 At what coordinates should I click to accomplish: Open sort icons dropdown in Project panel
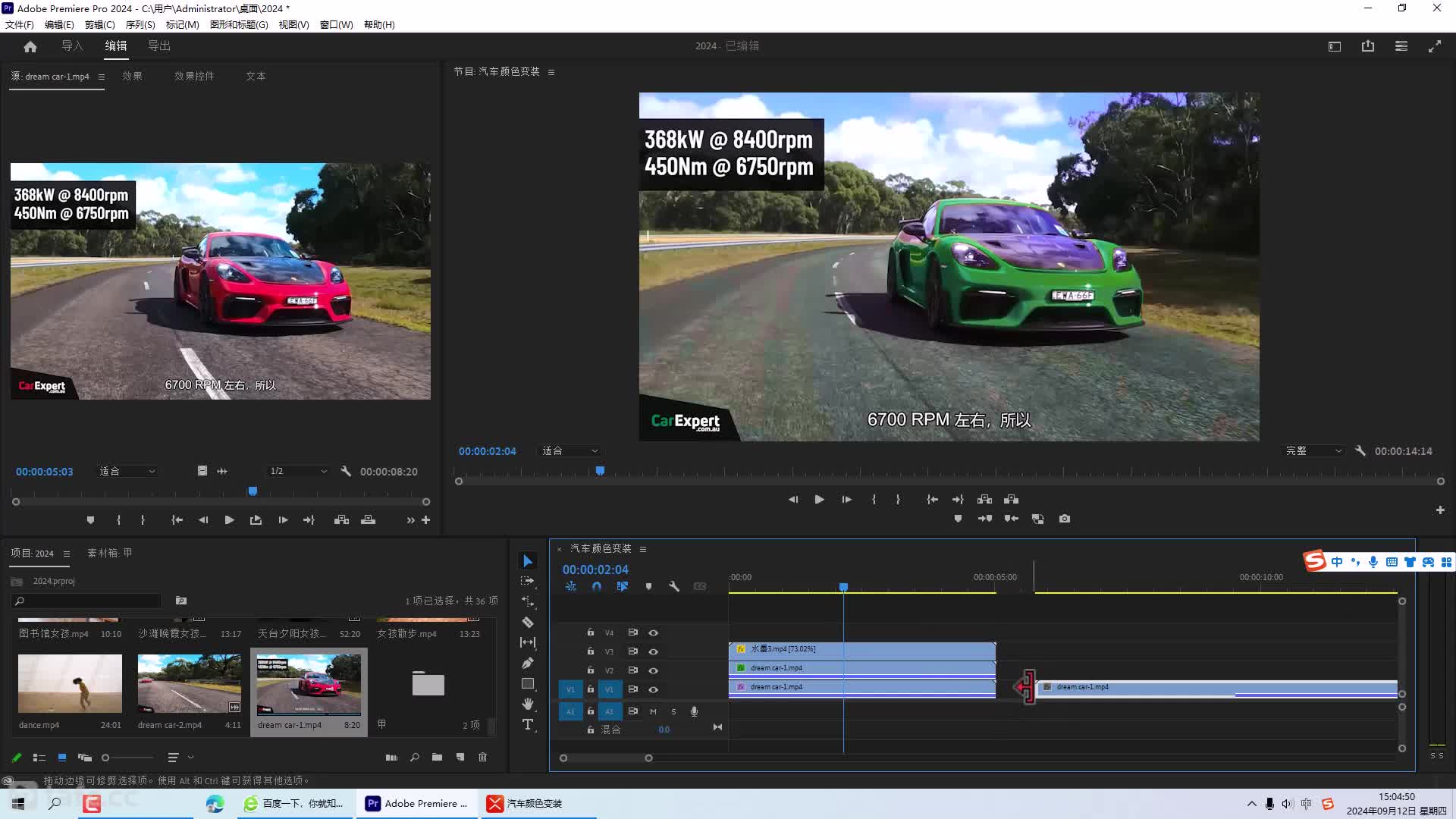coord(179,757)
